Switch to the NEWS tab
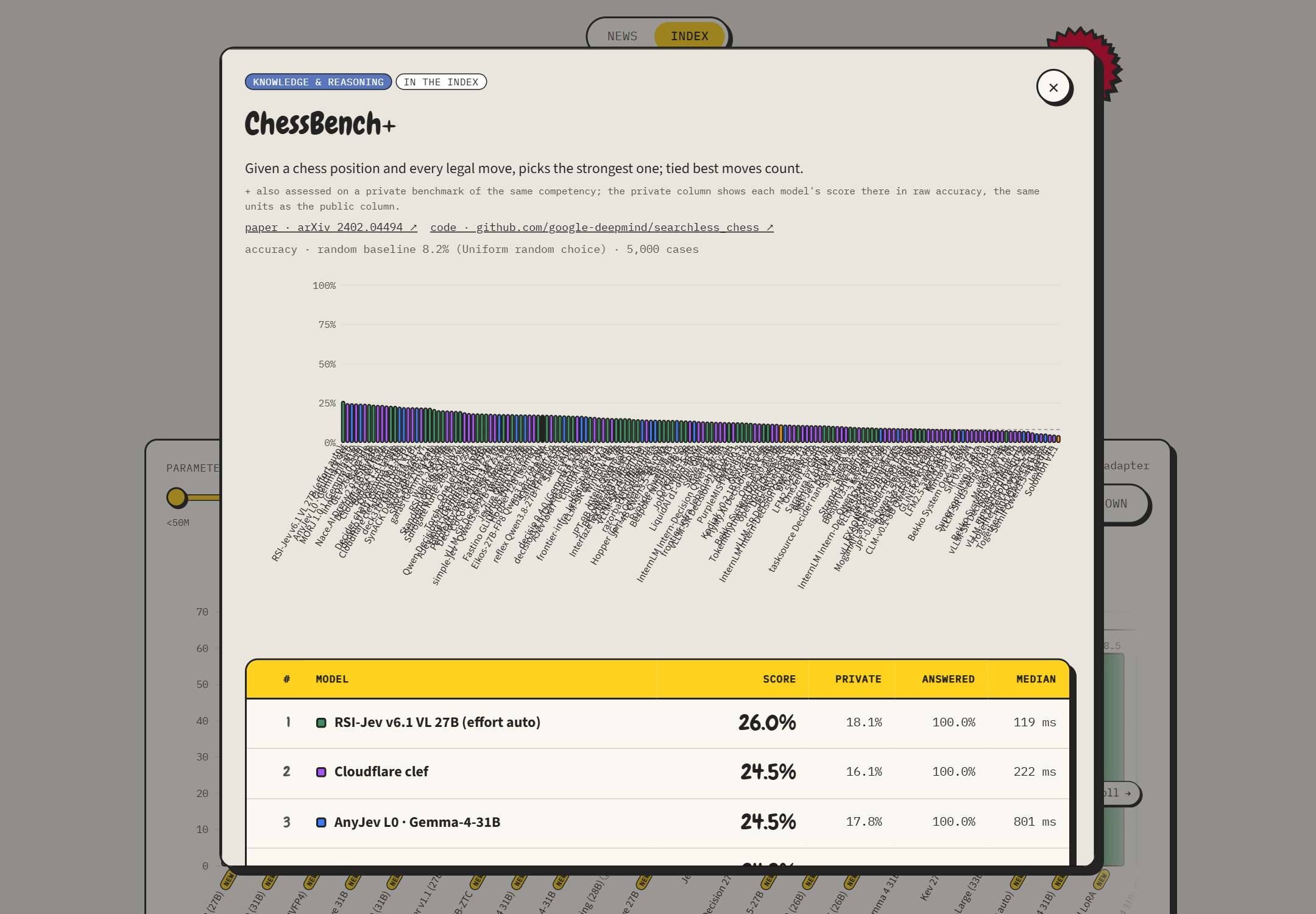This screenshot has width=1316, height=914. [x=622, y=36]
